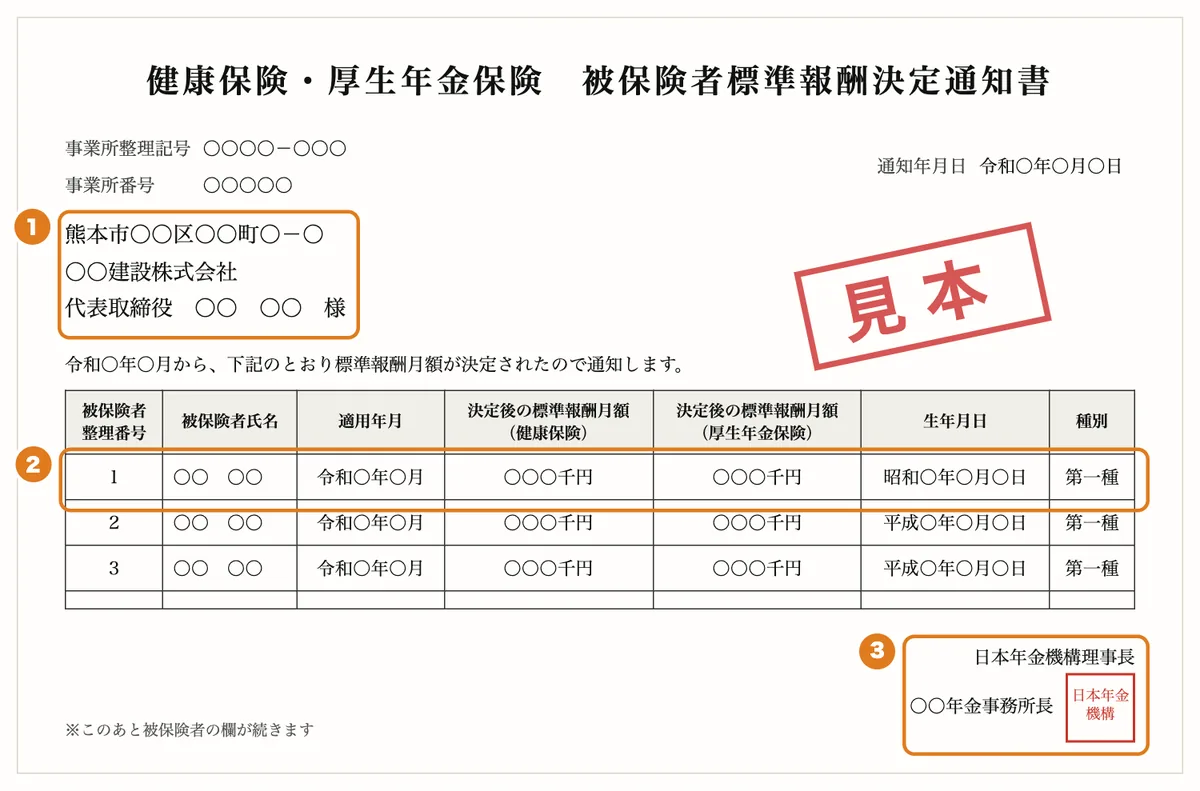This screenshot has height=791, width=1200.
Task: Select the 通知年月日 label
Action: click(921, 166)
